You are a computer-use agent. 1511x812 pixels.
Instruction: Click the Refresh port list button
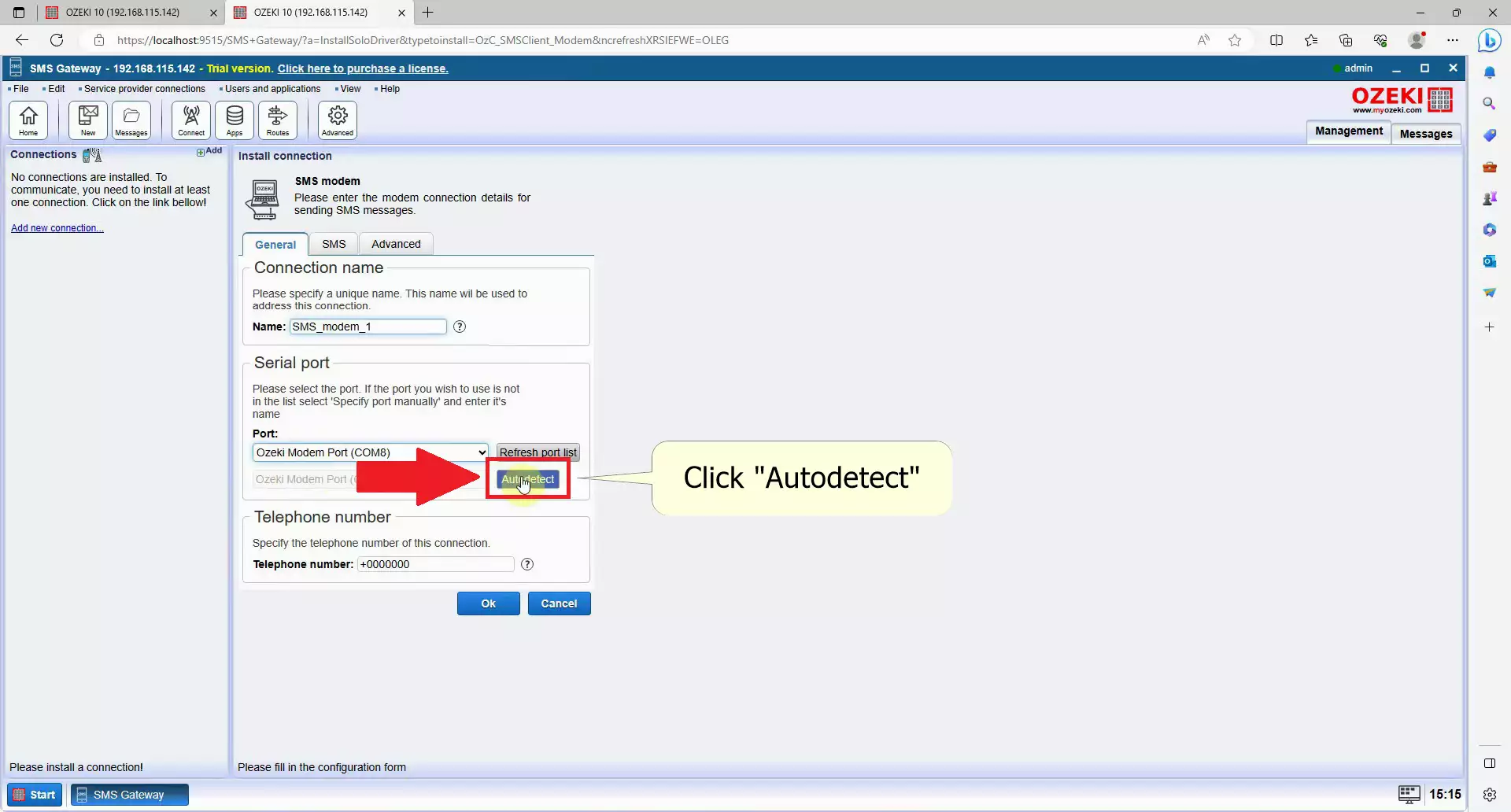click(538, 452)
